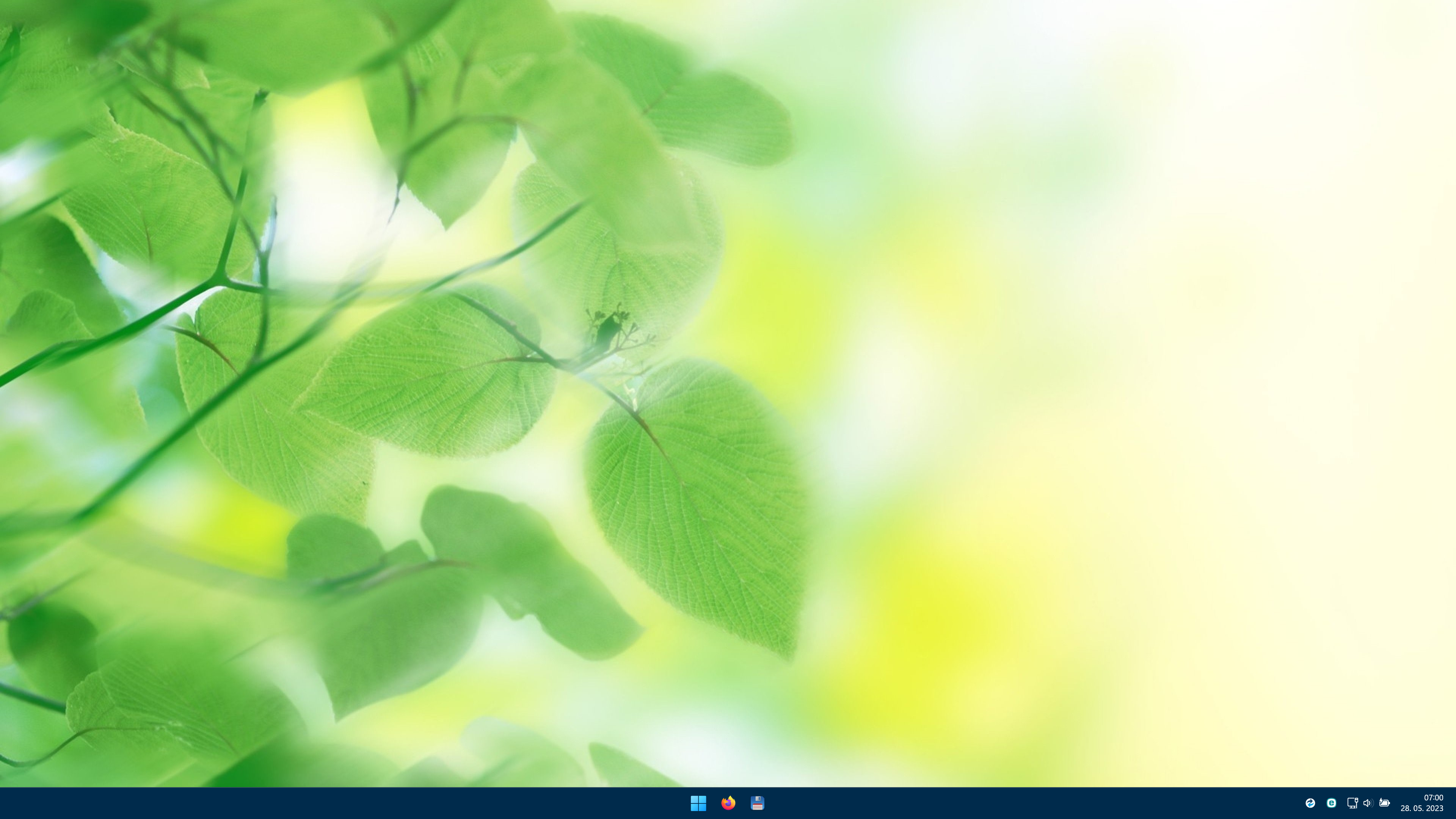
Task: Click taskbar gap between battery icon and clock
Action: [1395, 803]
